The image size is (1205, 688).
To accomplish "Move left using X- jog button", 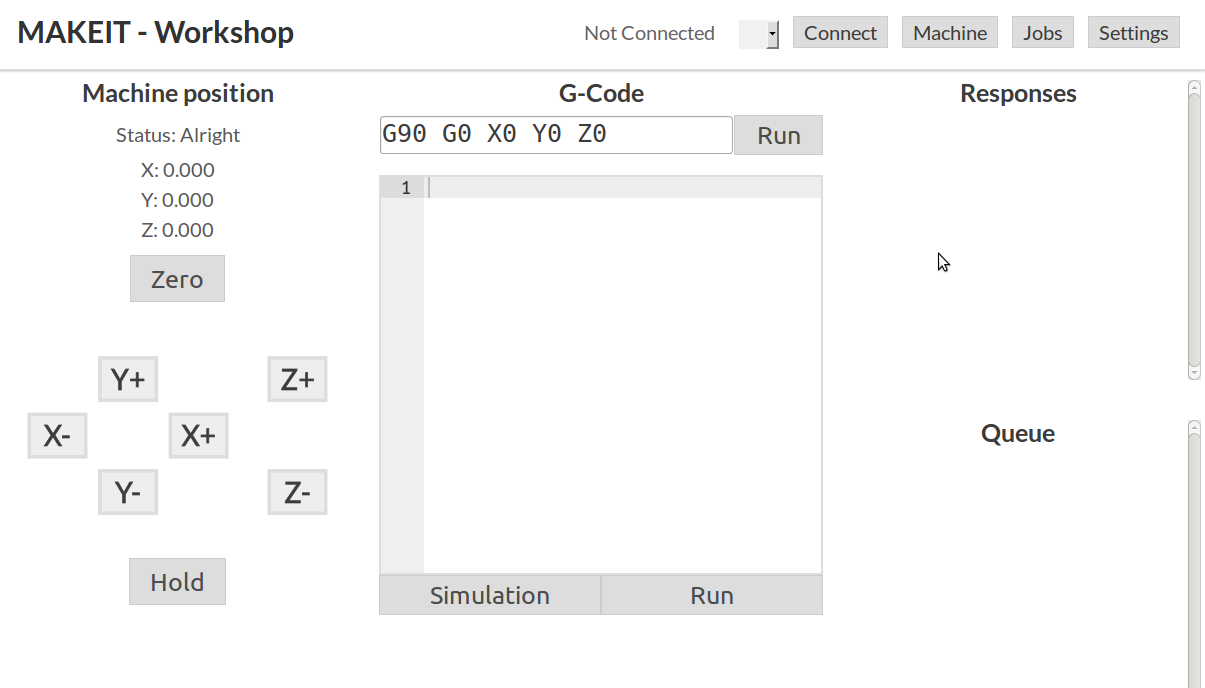I will tap(57, 436).
